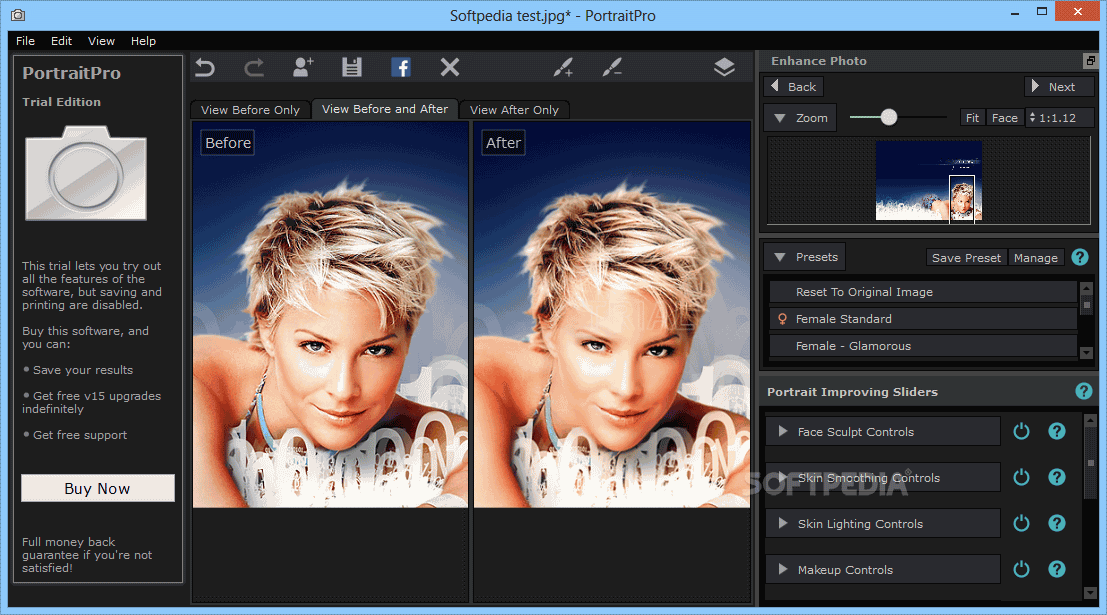Click the add person icon
The width and height of the screenshot is (1107, 615).
tap(303, 67)
